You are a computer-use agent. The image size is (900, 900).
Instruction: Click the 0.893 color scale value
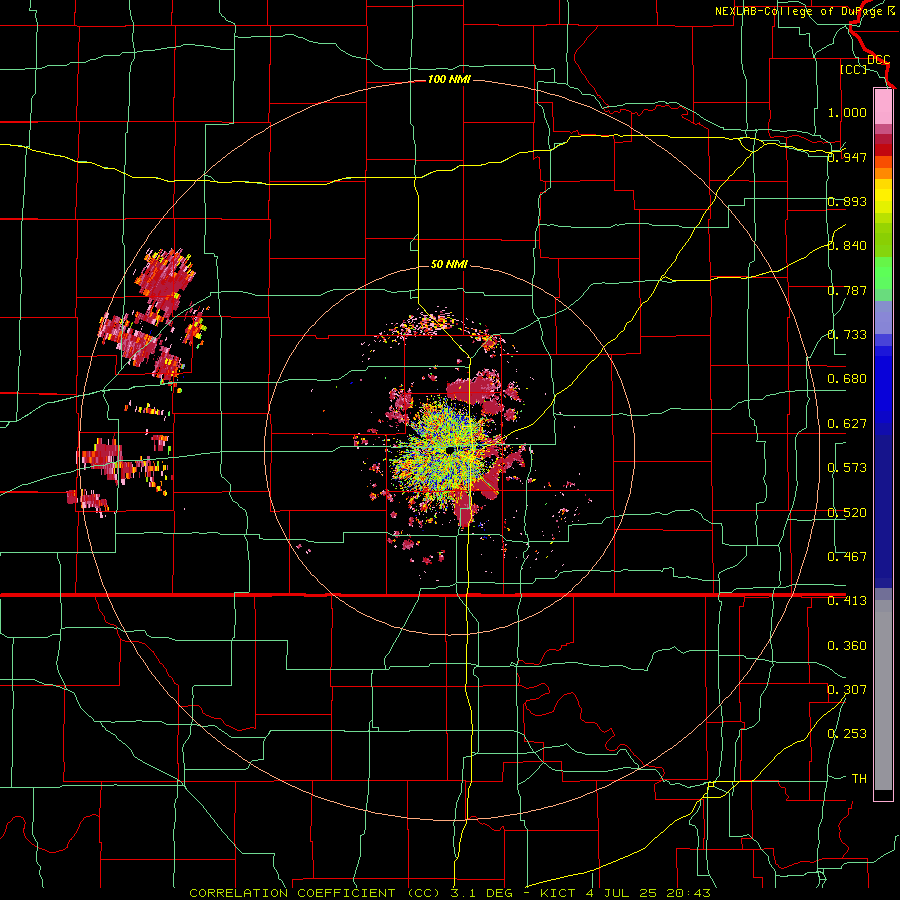click(x=847, y=201)
